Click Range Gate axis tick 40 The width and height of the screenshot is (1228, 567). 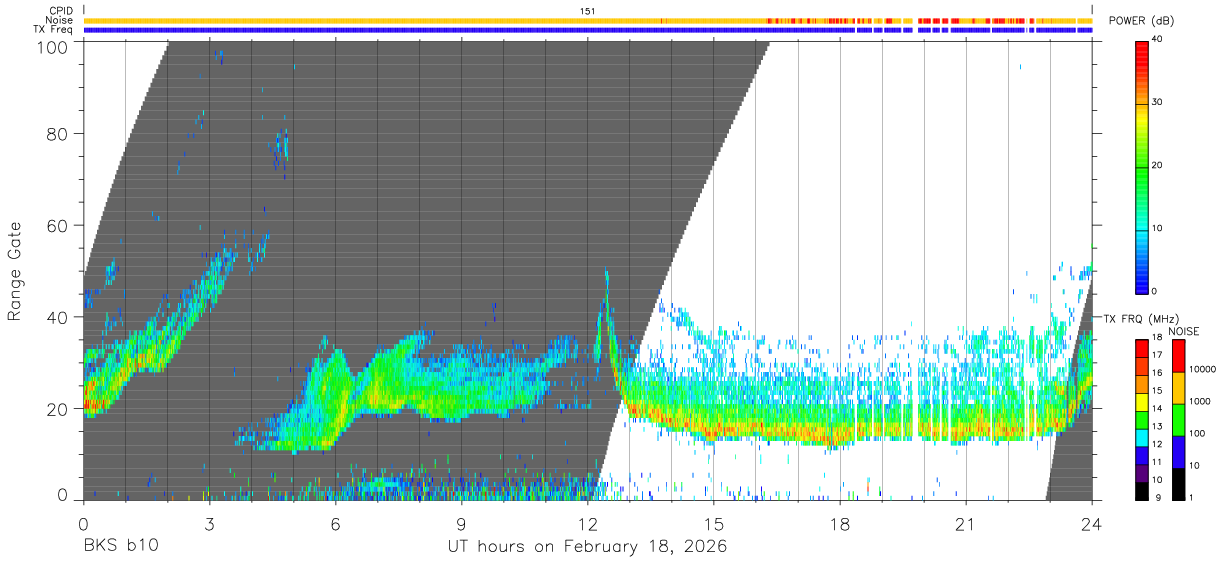click(58, 317)
